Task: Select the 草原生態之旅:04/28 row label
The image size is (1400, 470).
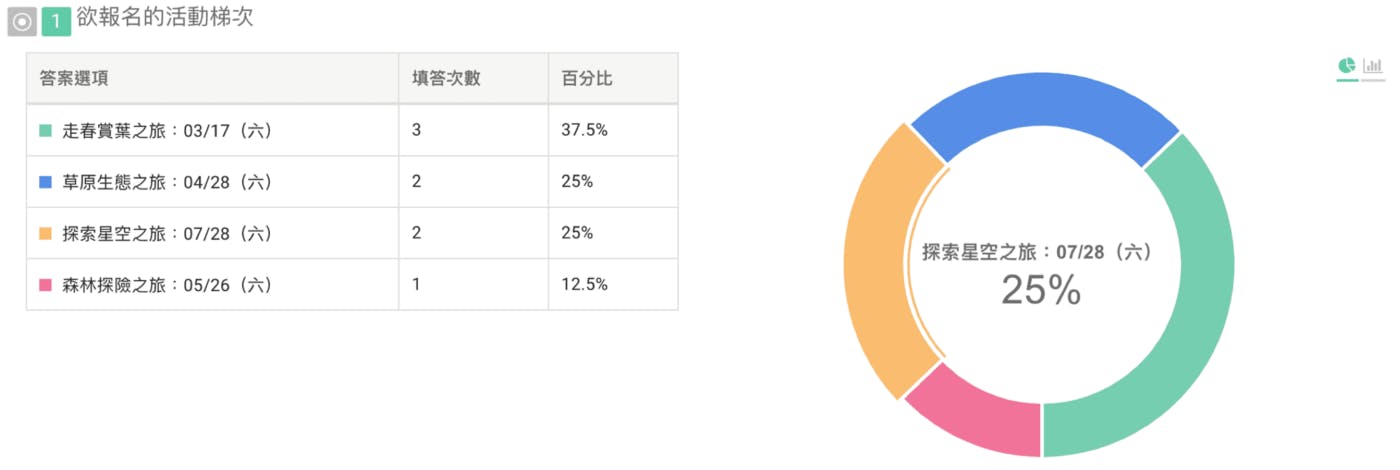Action: click(x=167, y=182)
